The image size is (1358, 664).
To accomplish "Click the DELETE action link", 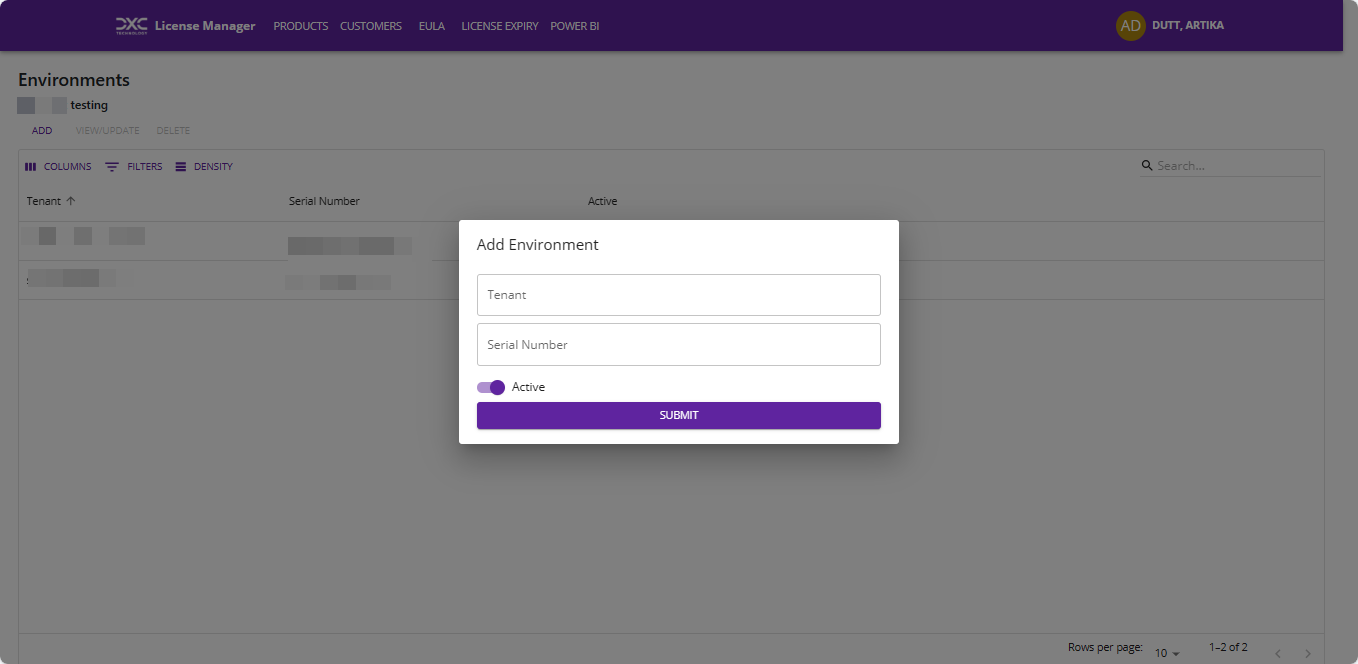I will coord(172,130).
